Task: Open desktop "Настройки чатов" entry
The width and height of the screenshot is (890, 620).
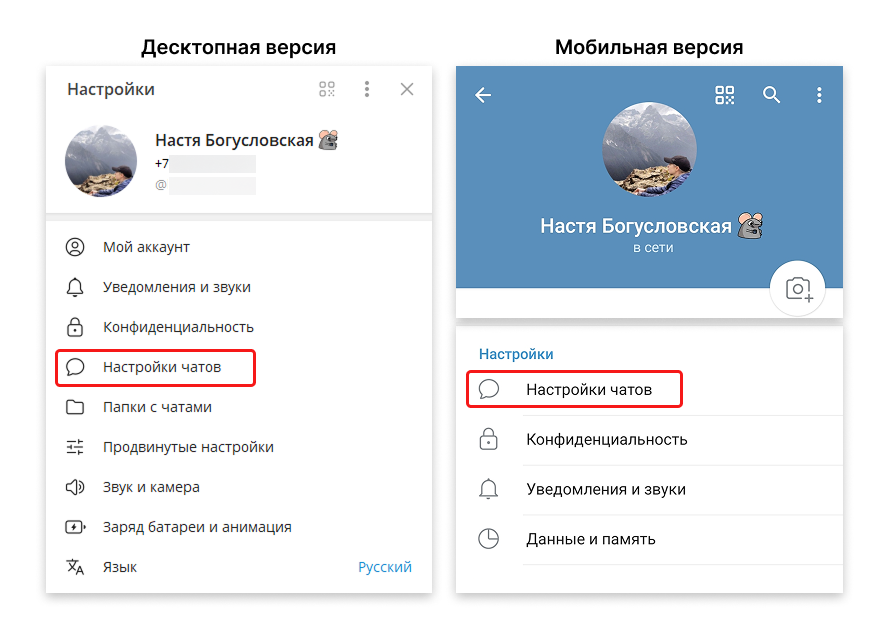Action: 162,367
